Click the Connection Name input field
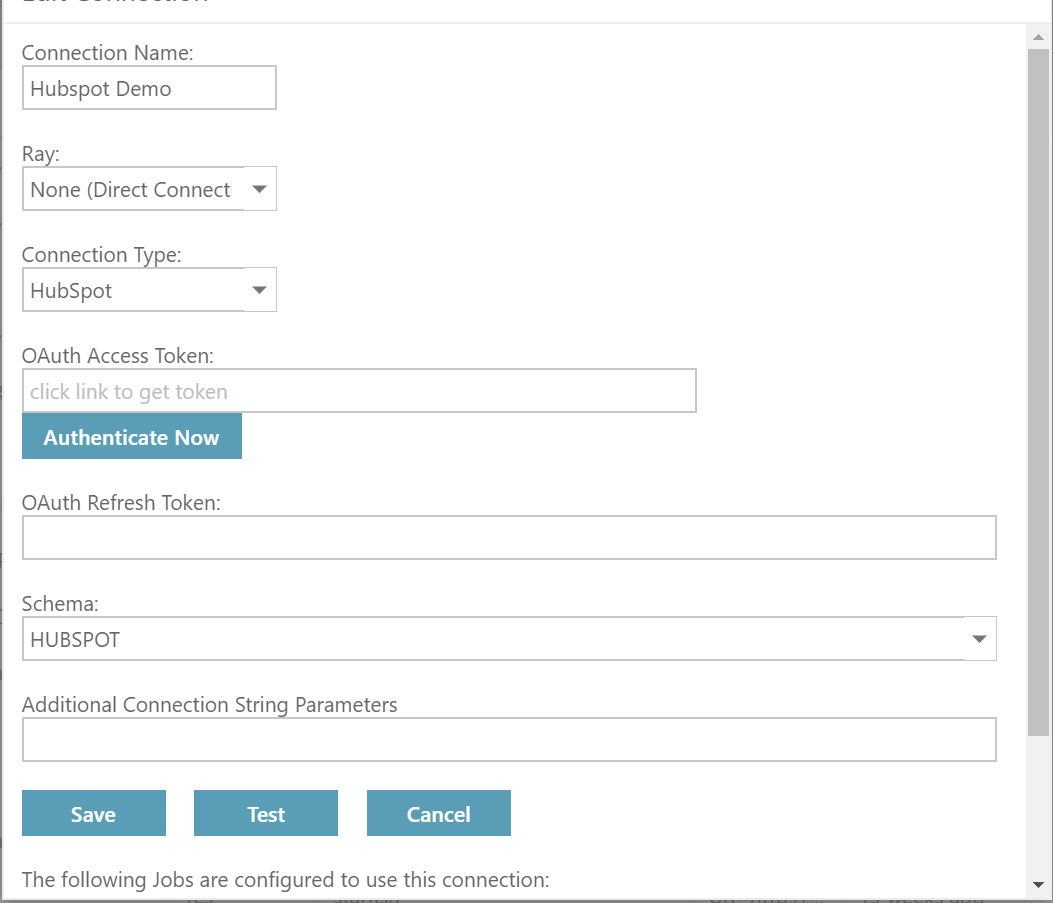The width and height of the screenshot is (1053, 903). 149,88
